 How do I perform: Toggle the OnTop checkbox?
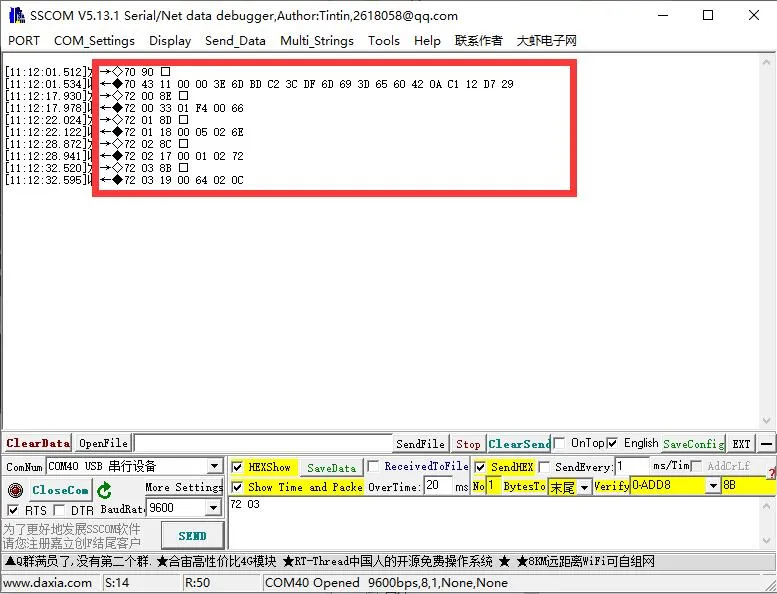(x=559, y=443)
